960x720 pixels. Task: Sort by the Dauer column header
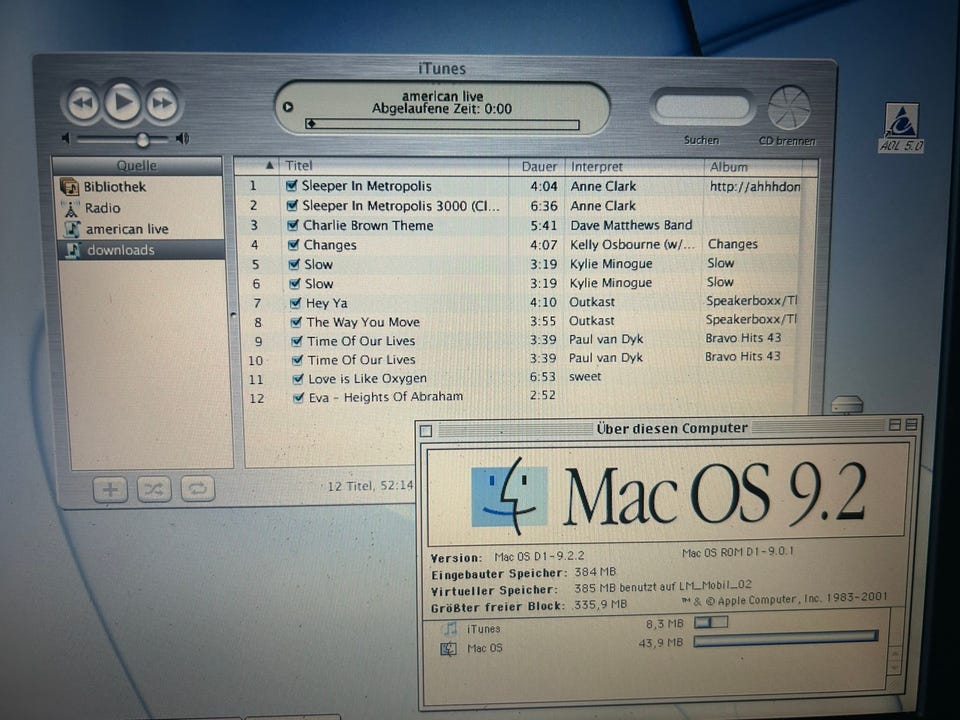536,167
